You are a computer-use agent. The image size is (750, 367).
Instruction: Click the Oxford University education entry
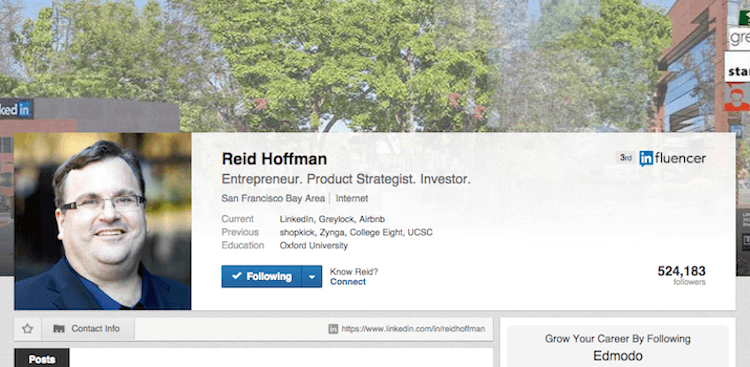313,245
